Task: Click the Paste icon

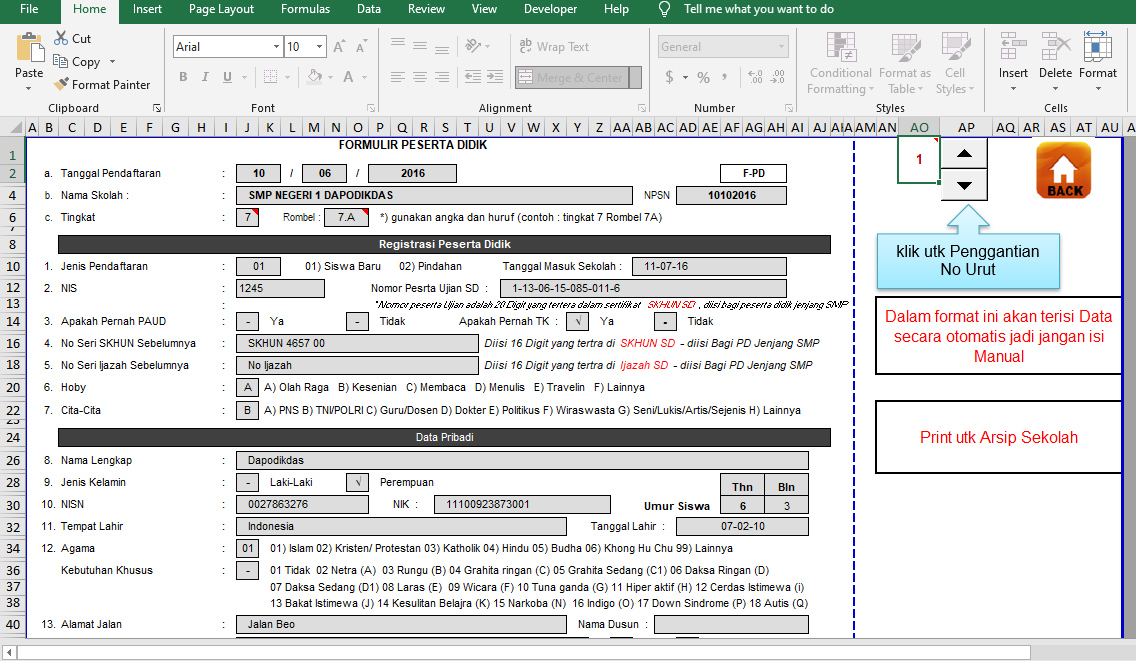Action: pos(29,48)
